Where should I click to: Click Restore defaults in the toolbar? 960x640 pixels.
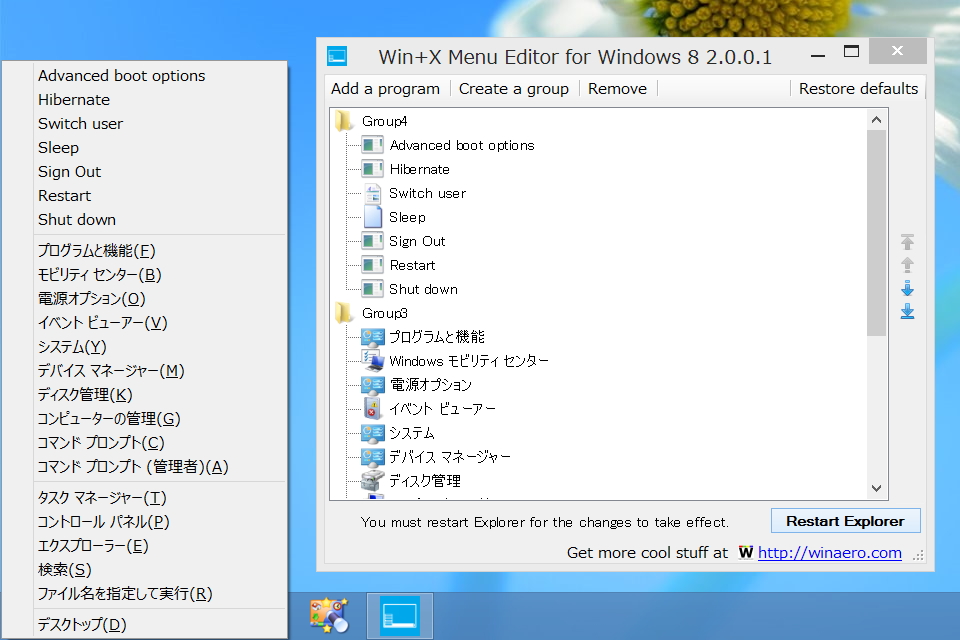858,89
